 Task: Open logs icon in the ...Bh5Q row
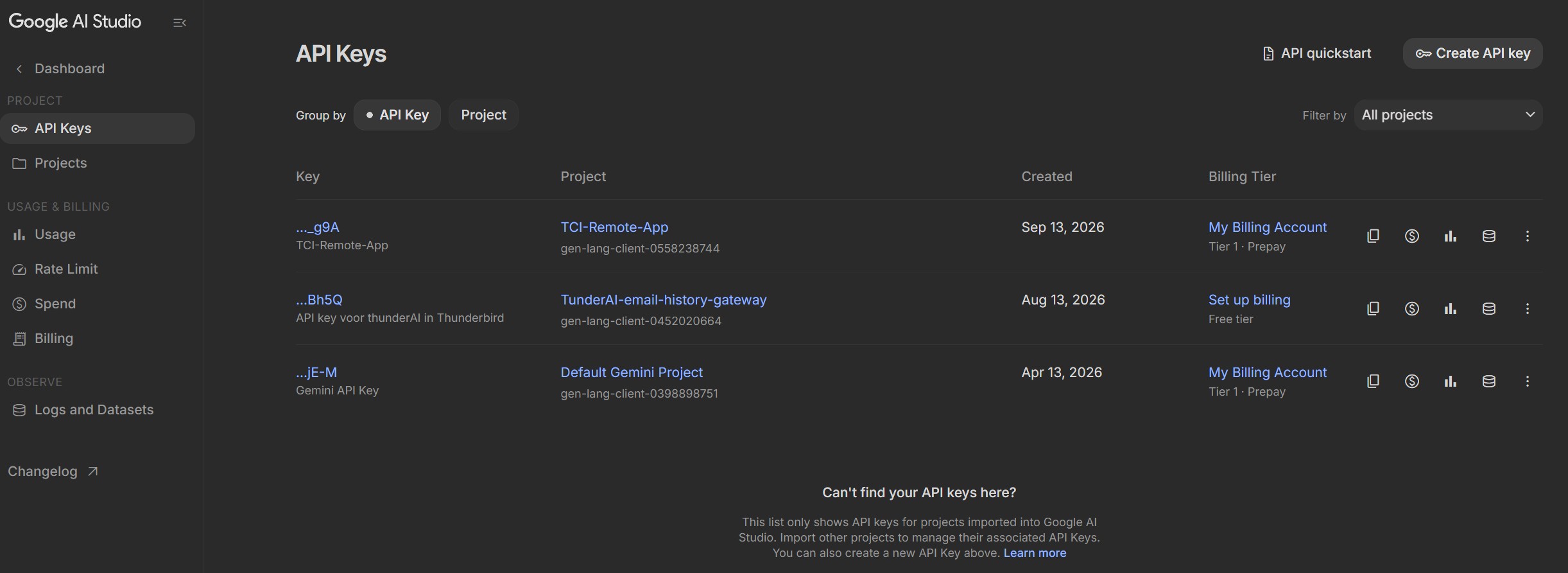pos(1489,308)
